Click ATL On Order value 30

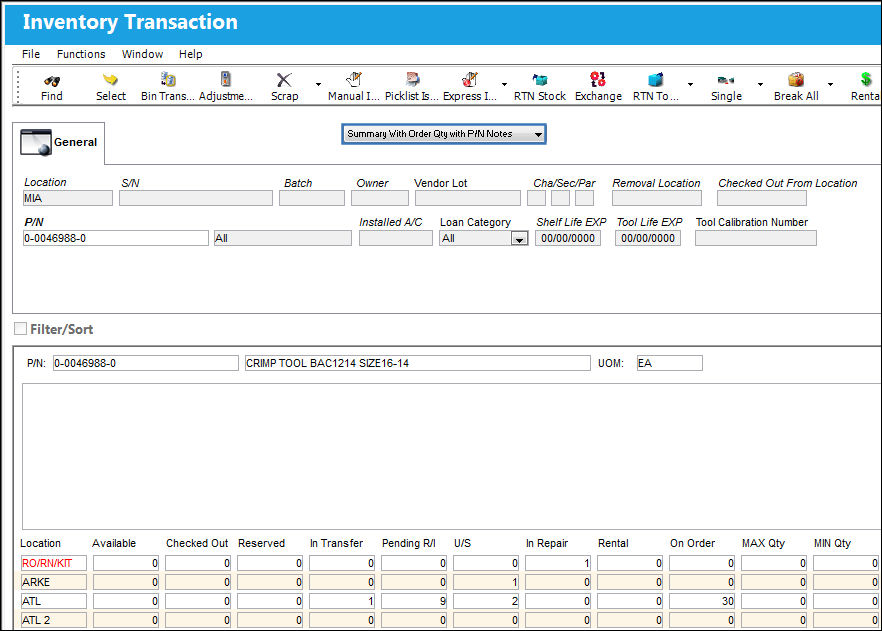702,601
